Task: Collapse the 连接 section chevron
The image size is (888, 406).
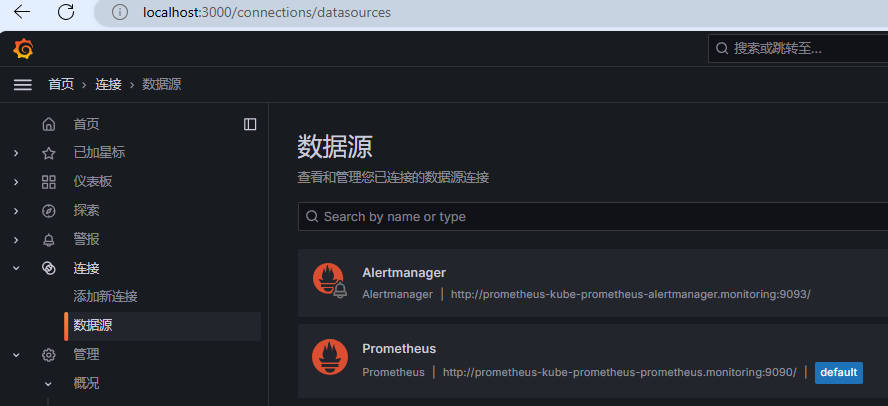Action: 16,268
